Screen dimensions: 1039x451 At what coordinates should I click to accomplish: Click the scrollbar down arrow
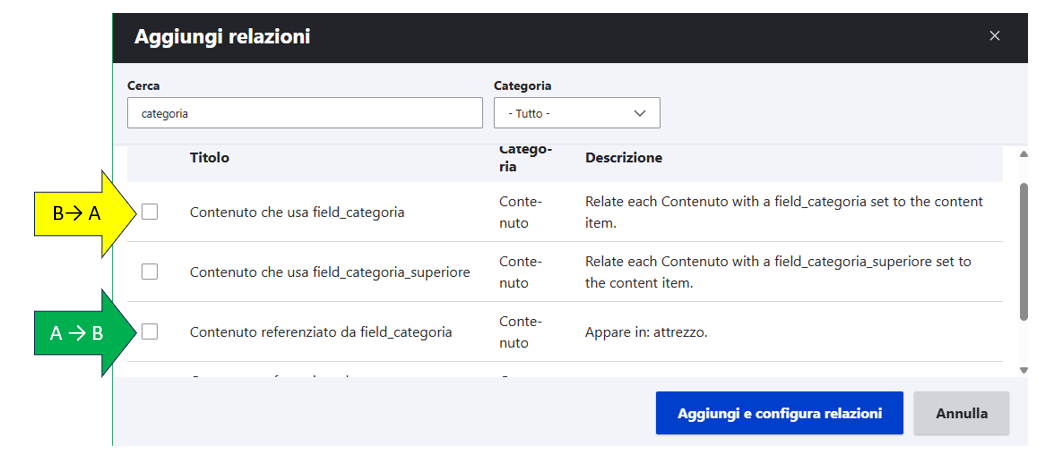(1022, 370)
